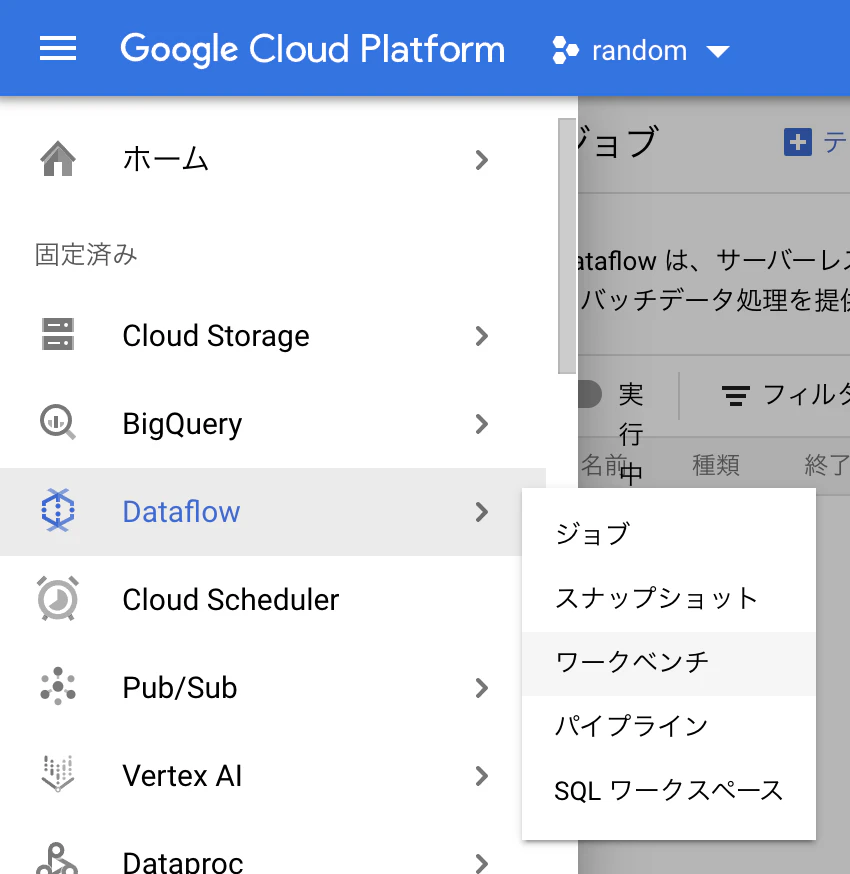Select スナップショット in the Dataflow submenu
The height and width of the screenshot is (874, 850).
[669, 599]
